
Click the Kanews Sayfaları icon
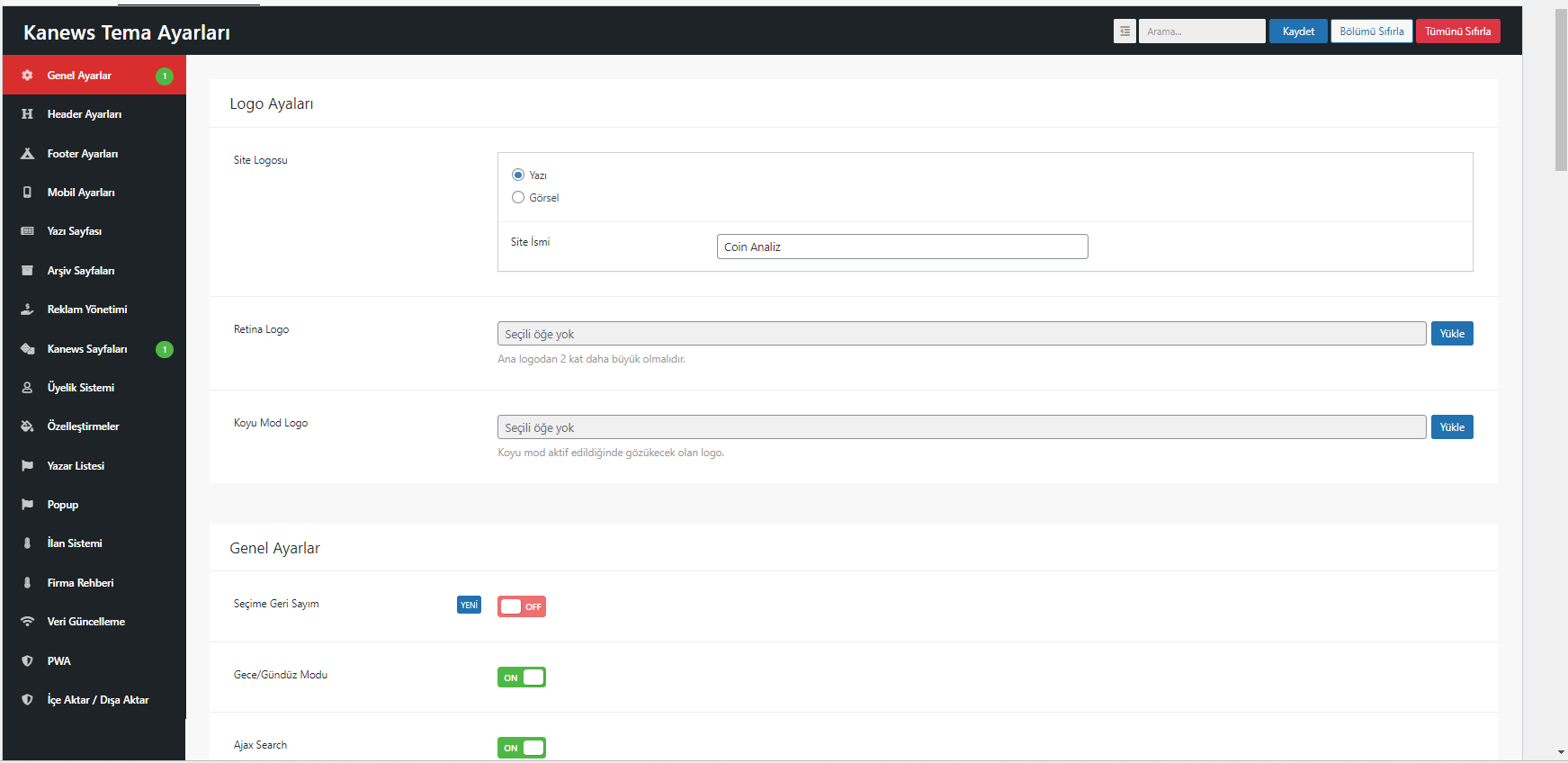coord(27,349)
